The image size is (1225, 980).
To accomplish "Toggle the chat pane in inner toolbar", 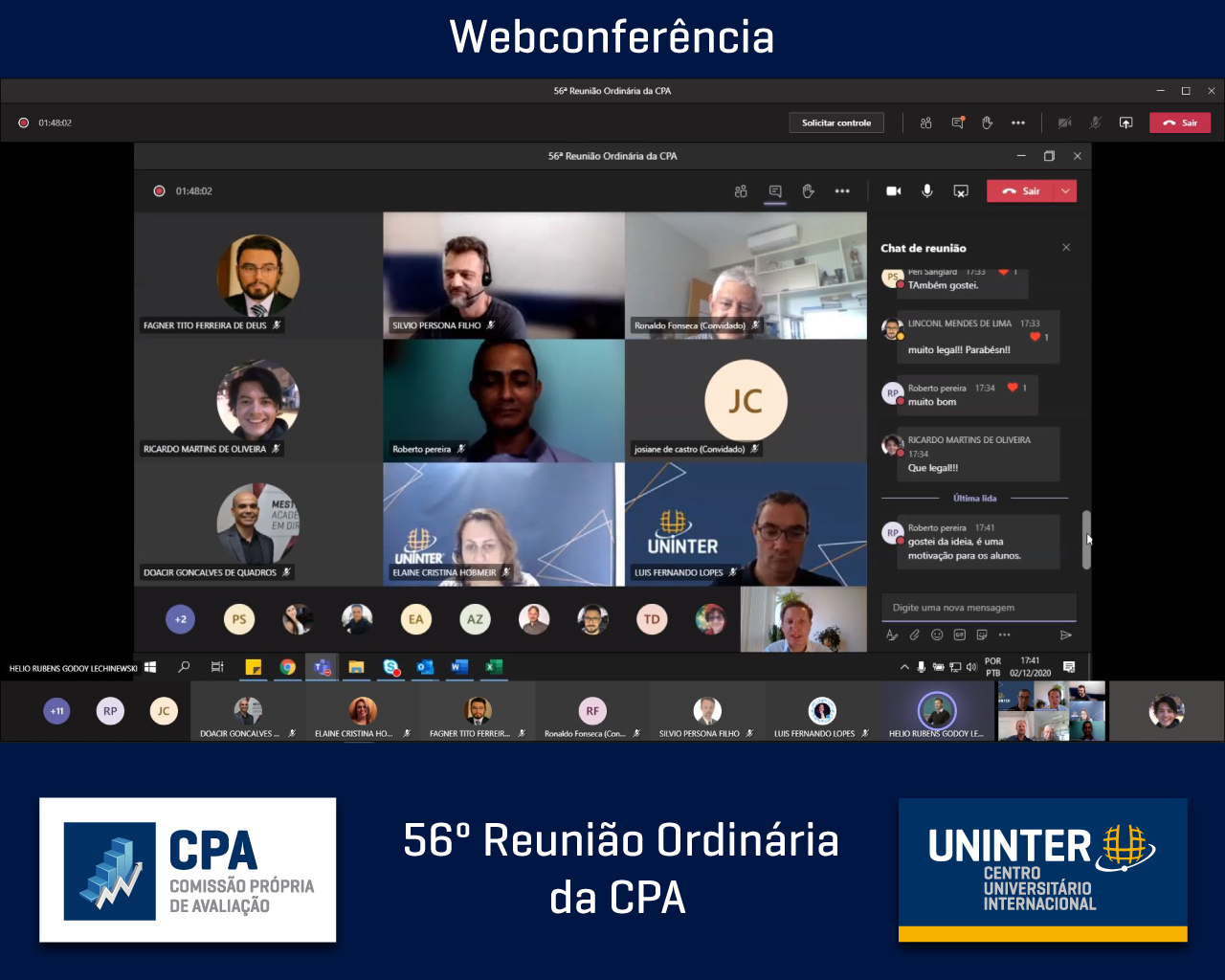I will (775, 191).
